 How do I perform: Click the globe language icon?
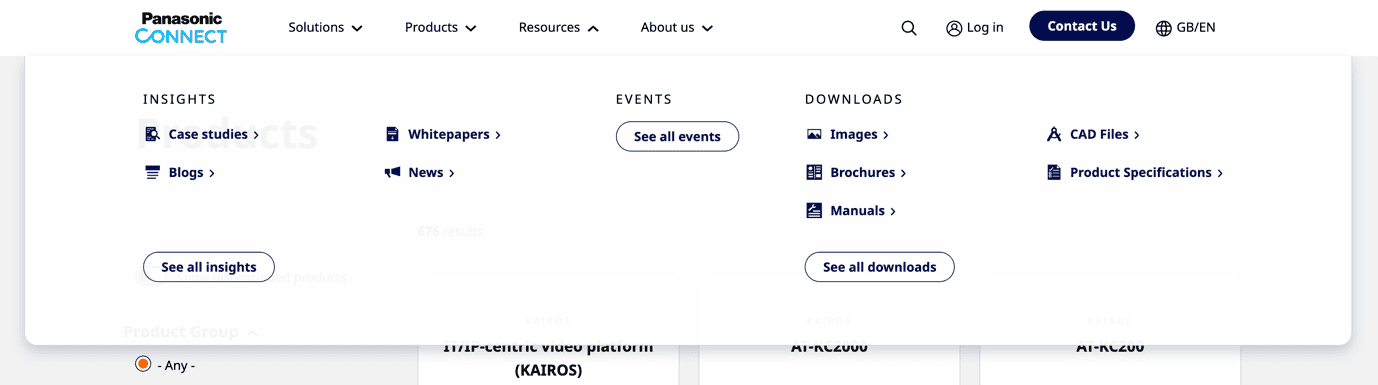pyautogui.click(x=1163, y=28)
